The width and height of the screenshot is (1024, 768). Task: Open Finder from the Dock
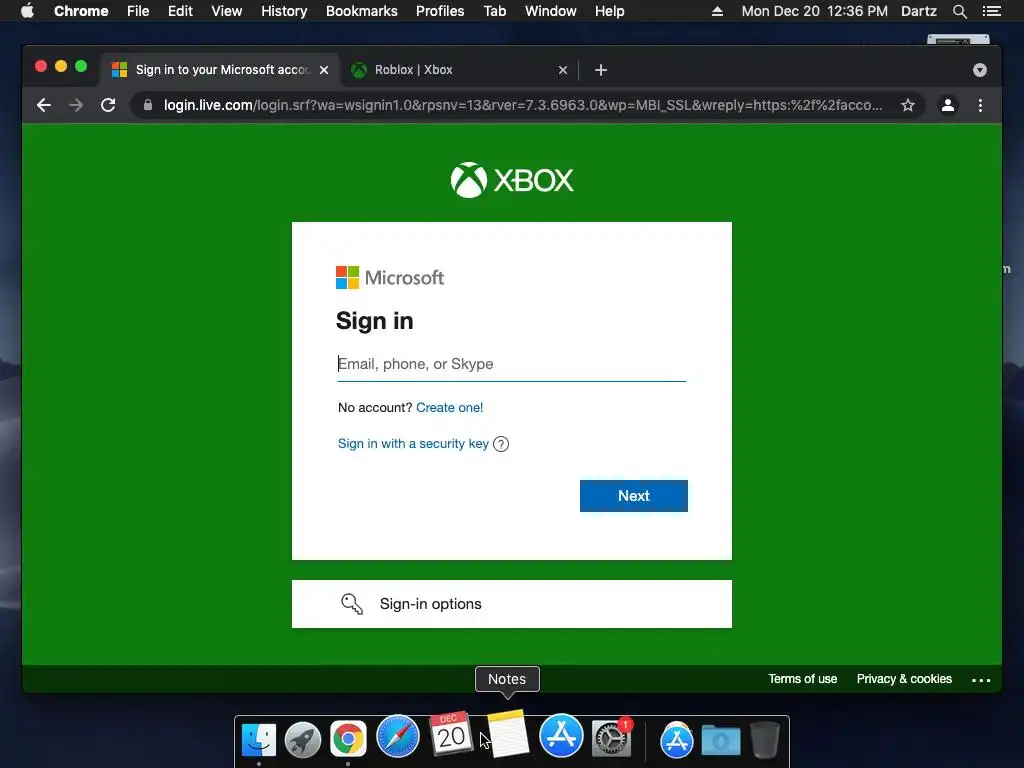tap(259, 739)
